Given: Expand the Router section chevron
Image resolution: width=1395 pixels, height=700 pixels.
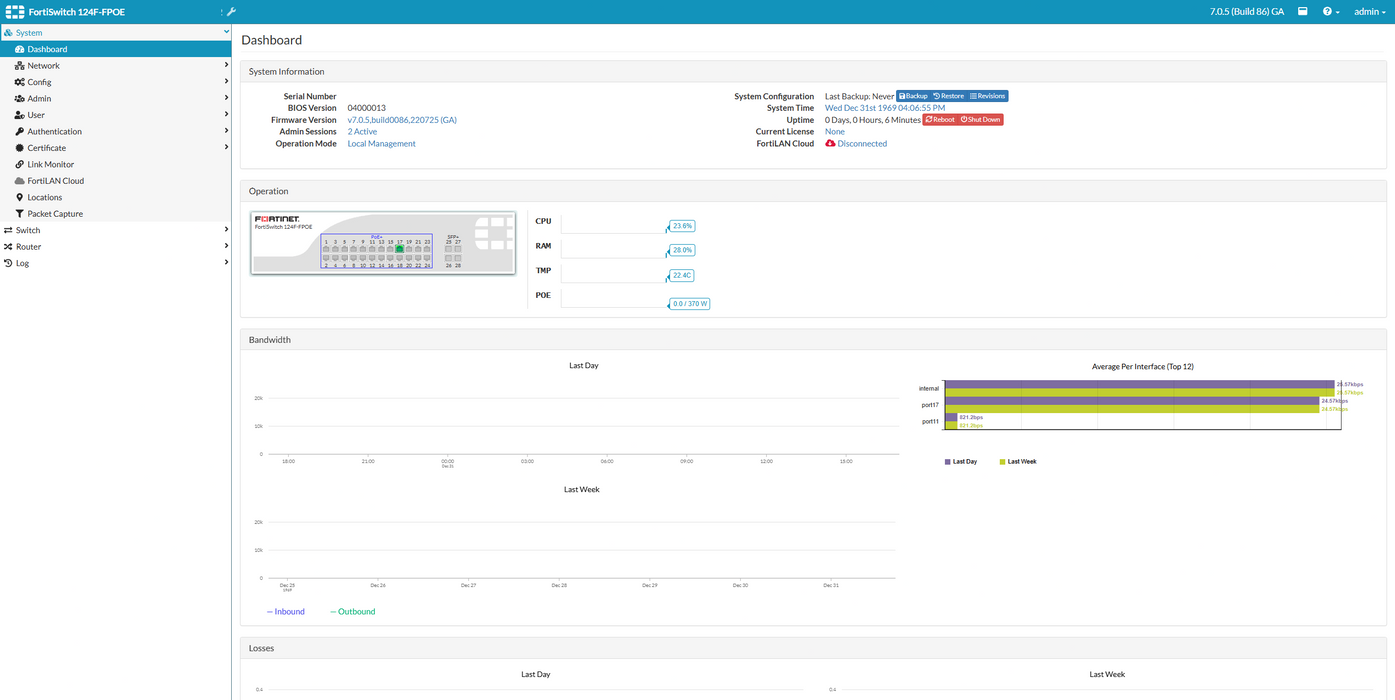Looking at the screenshot, I should (x=227, y=246).
